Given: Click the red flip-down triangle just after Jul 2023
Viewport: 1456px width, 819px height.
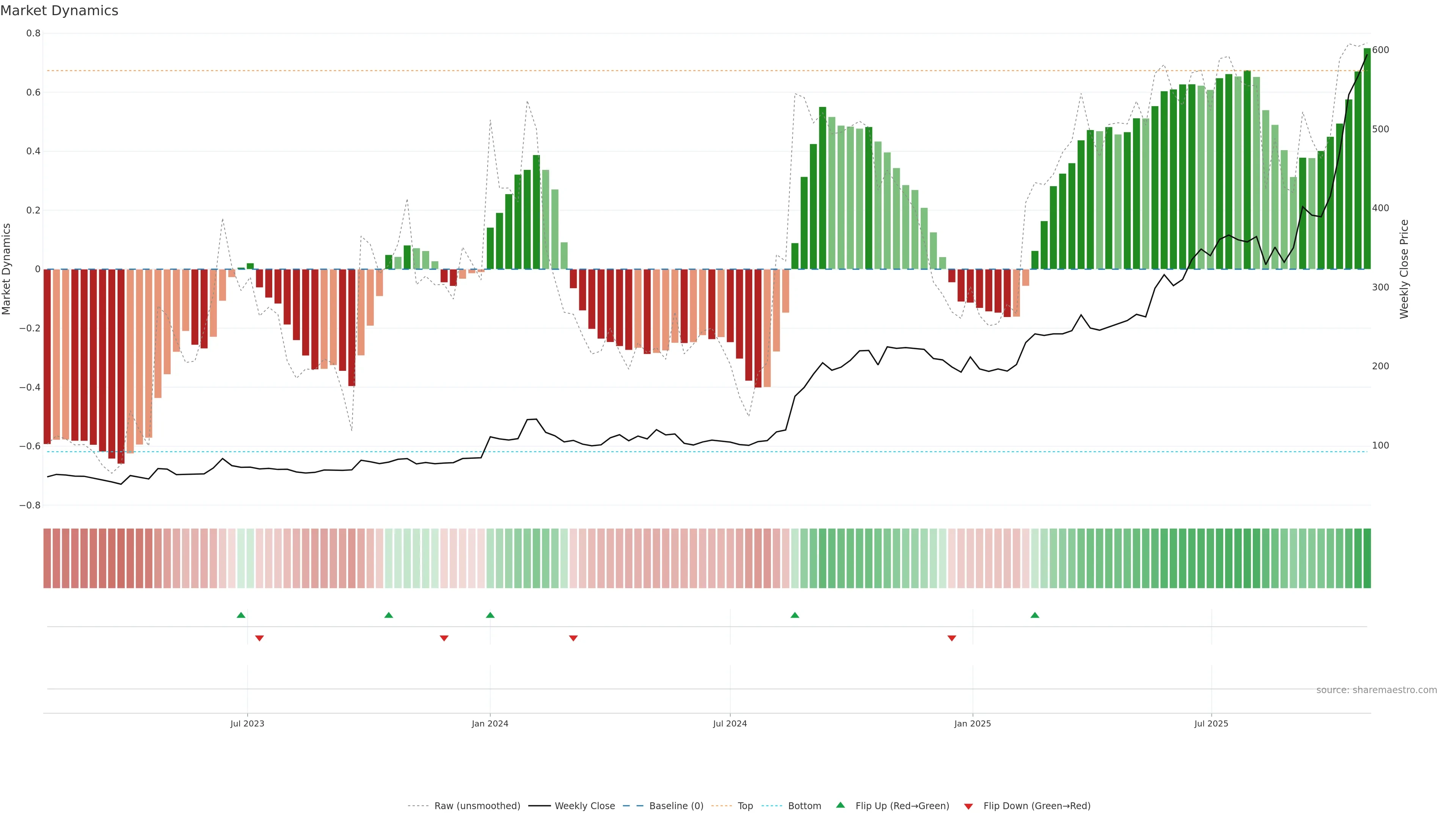Looking at the screenshot, I should click(x=259, y=638).
